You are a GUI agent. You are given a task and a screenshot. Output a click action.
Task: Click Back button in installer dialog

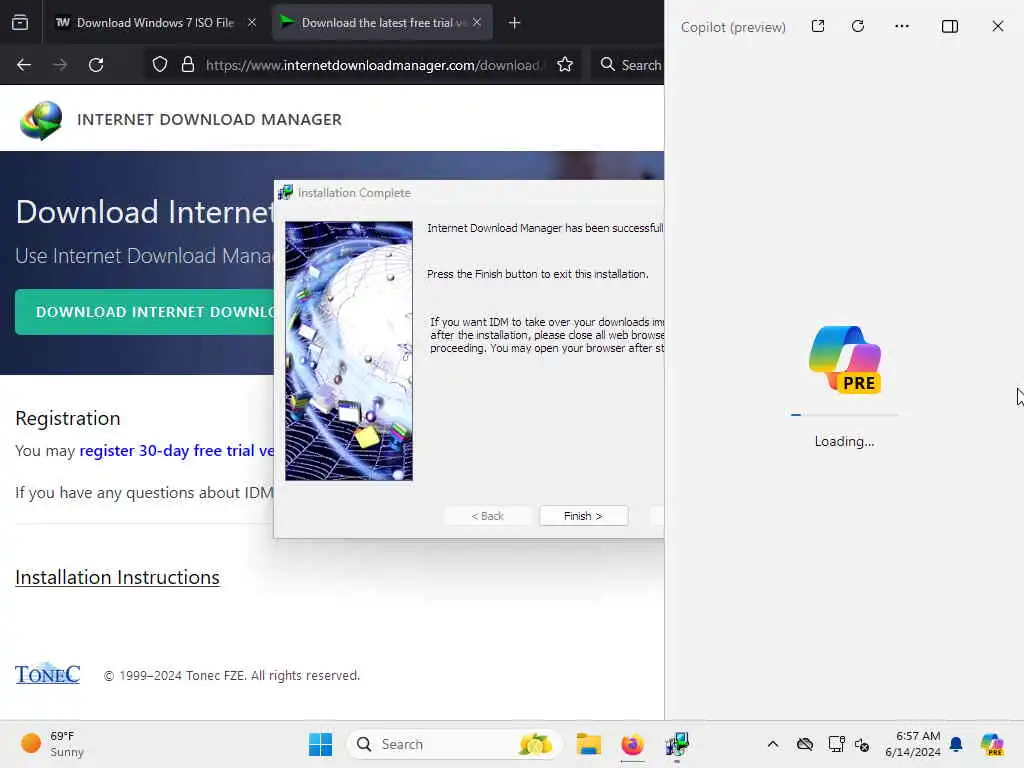[487, 516]
